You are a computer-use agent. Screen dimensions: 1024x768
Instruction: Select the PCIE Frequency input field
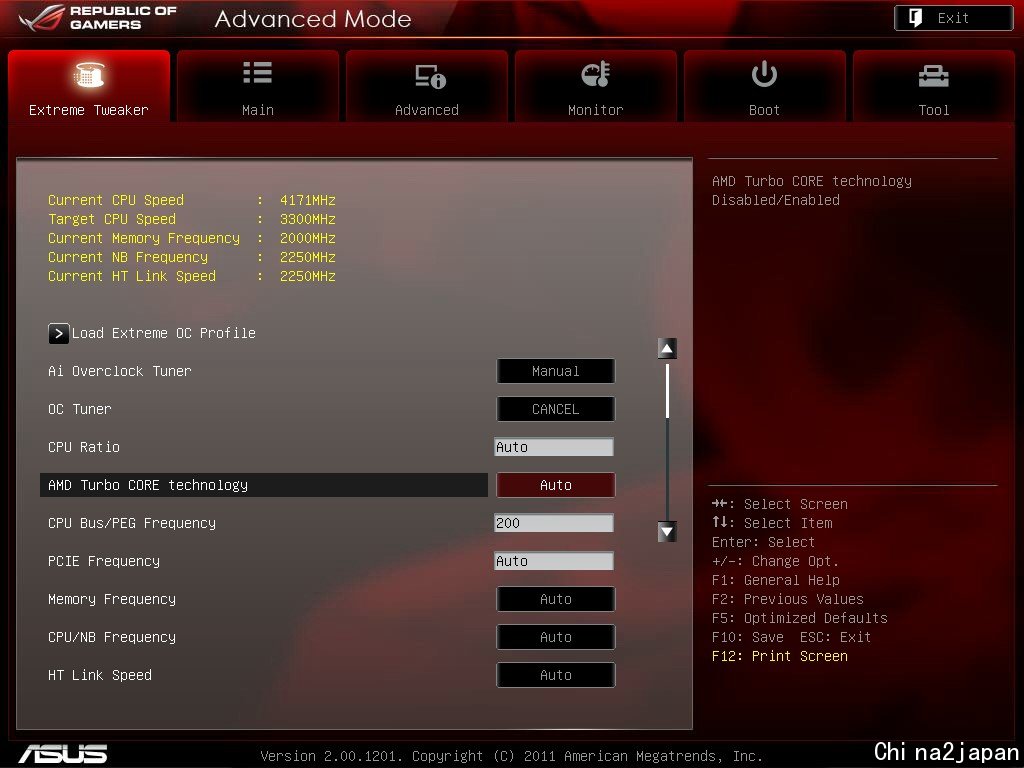[x=554, y=561]
